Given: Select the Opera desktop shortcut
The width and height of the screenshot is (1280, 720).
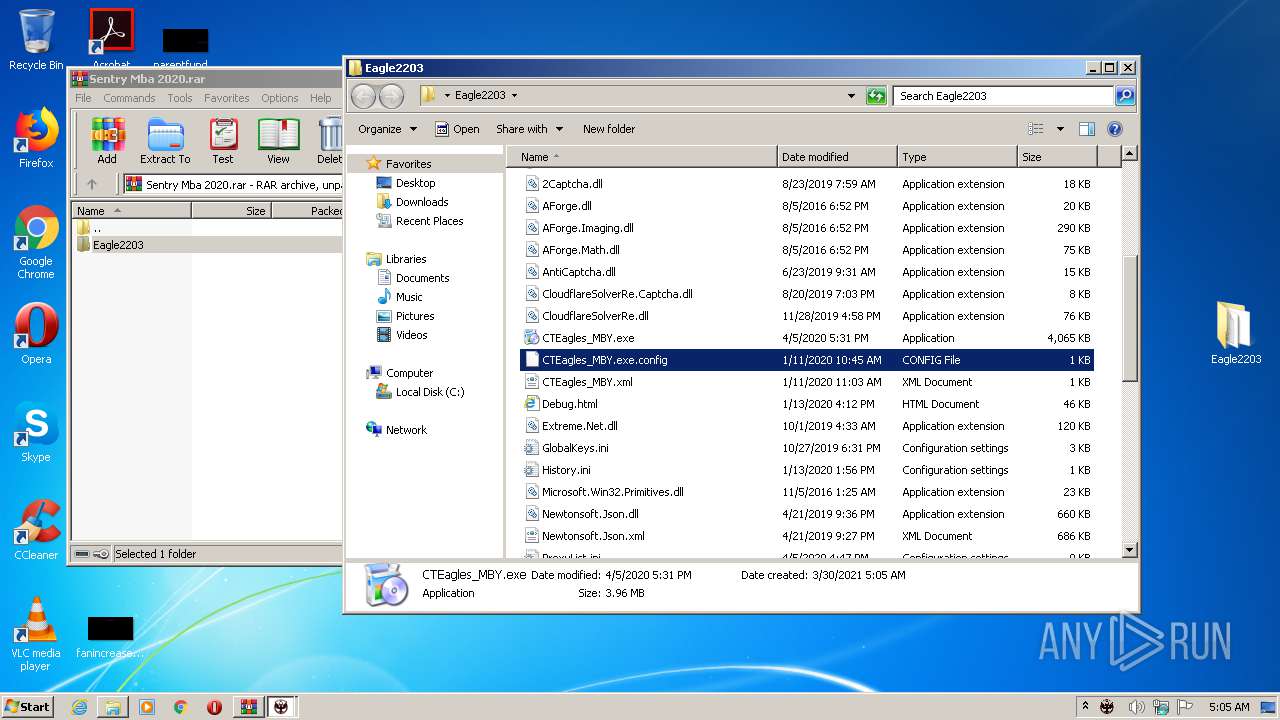Looking at the screenshot, I should [x=36, y=334].
